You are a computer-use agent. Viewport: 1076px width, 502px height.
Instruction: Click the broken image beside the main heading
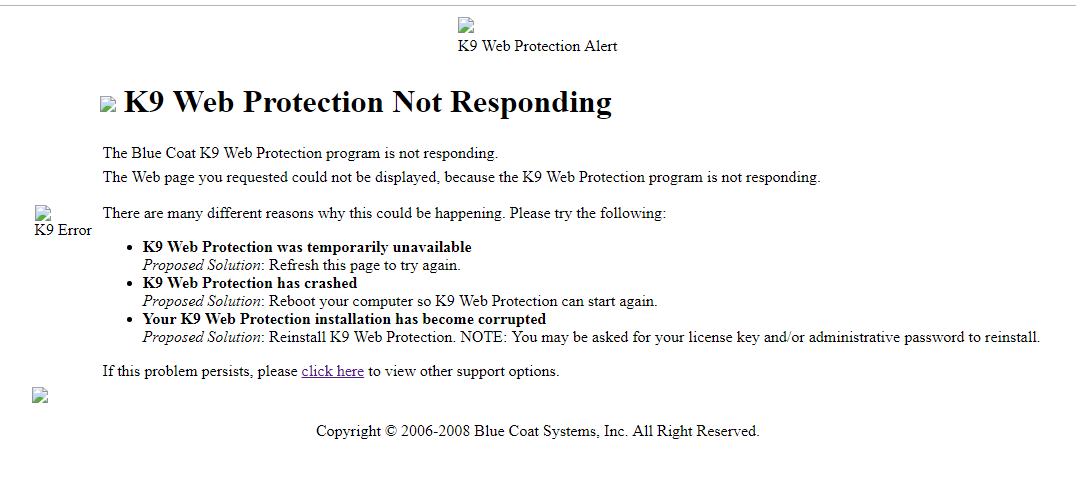pos(108,104)
